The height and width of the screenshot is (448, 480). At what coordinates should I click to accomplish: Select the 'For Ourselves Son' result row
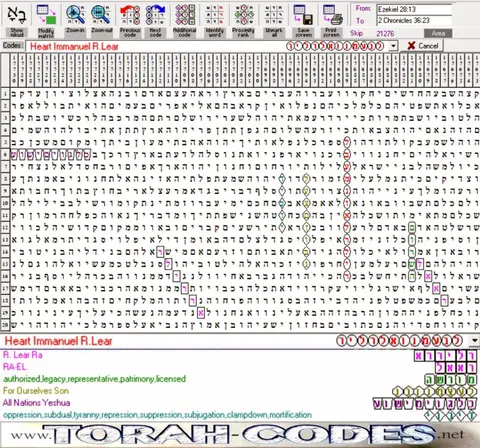coord(240,391)
